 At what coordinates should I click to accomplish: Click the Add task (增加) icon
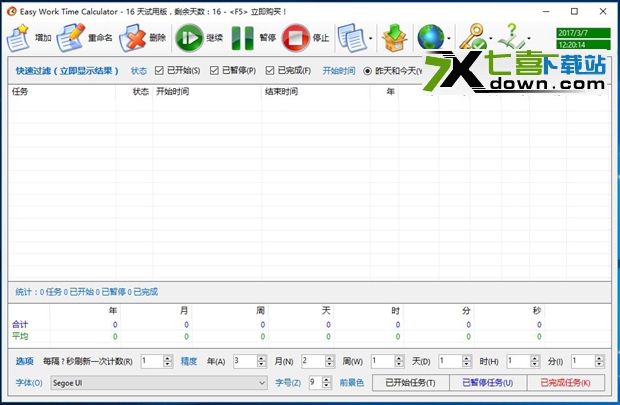(x=18, y=38)
